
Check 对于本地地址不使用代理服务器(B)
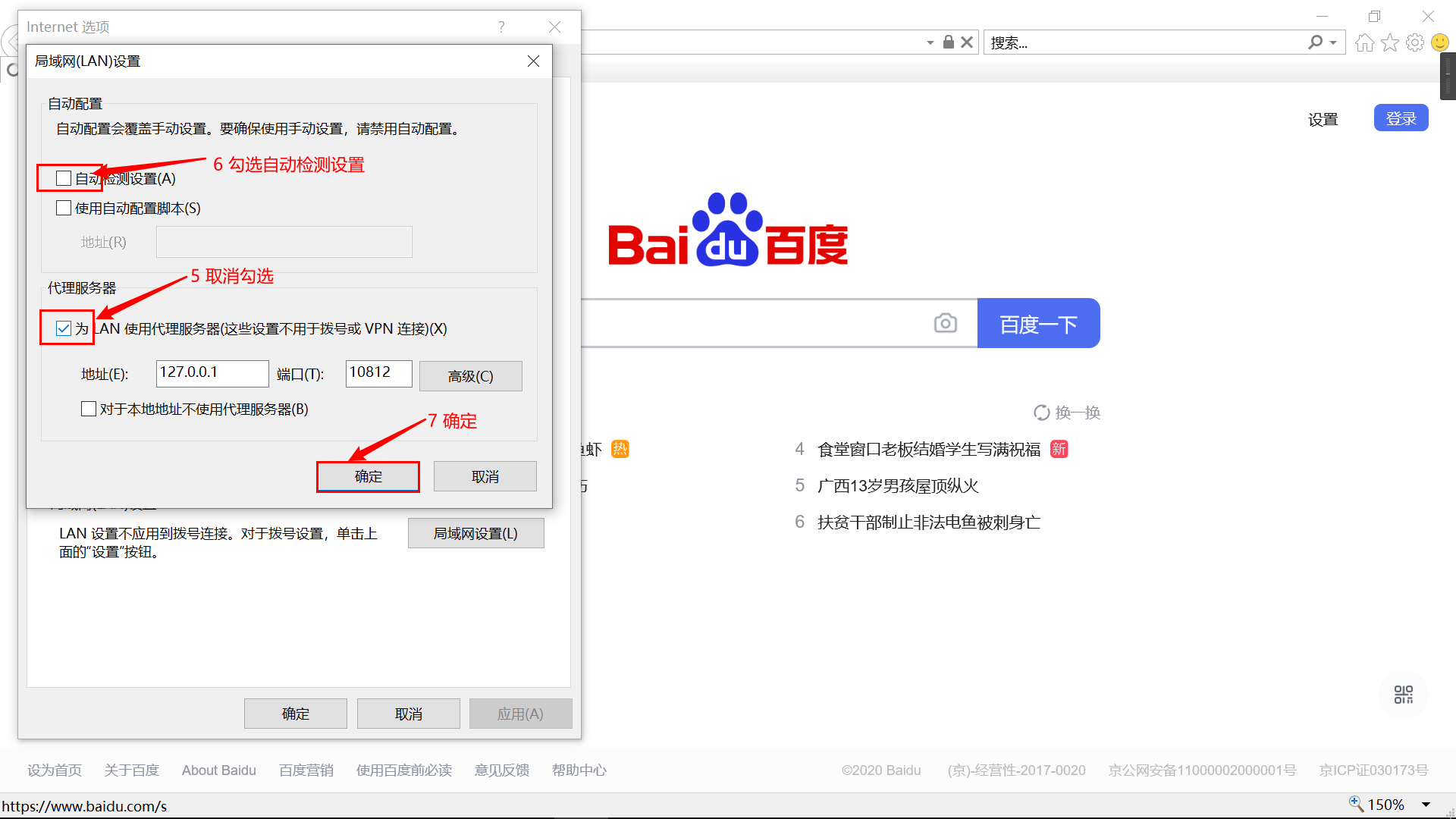(x=89, y=409)
